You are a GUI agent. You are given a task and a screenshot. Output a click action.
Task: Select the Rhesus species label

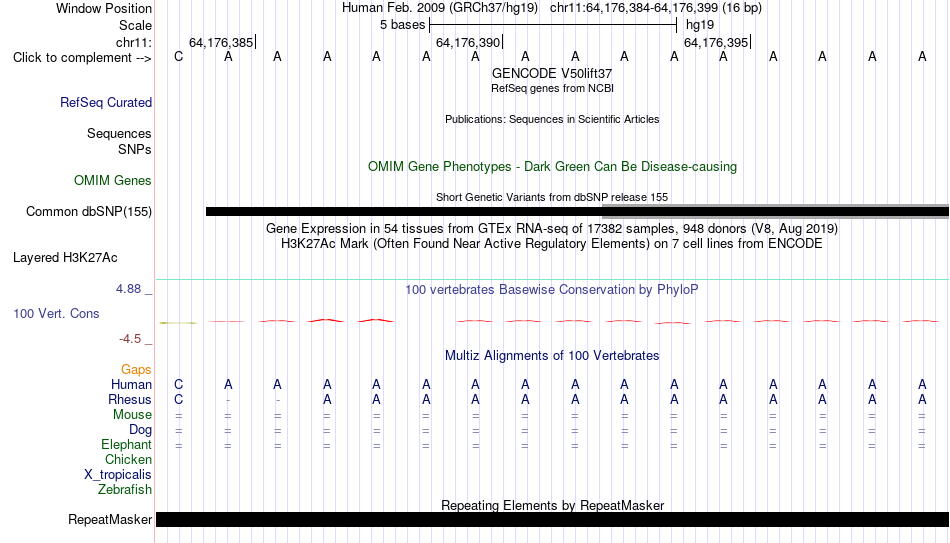click(130, 400)
